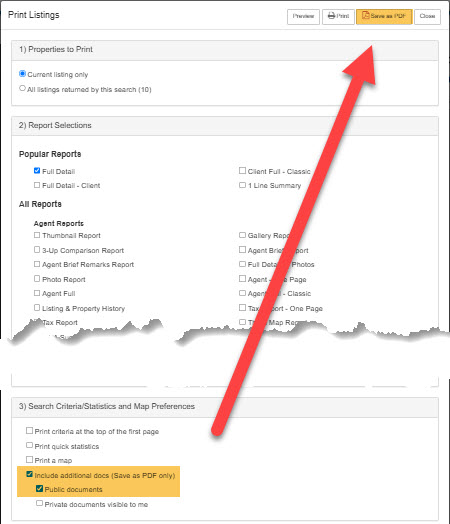Click the Print button with printer icon
This screenshot has height=524, width=450.
(x=338, y=16)
